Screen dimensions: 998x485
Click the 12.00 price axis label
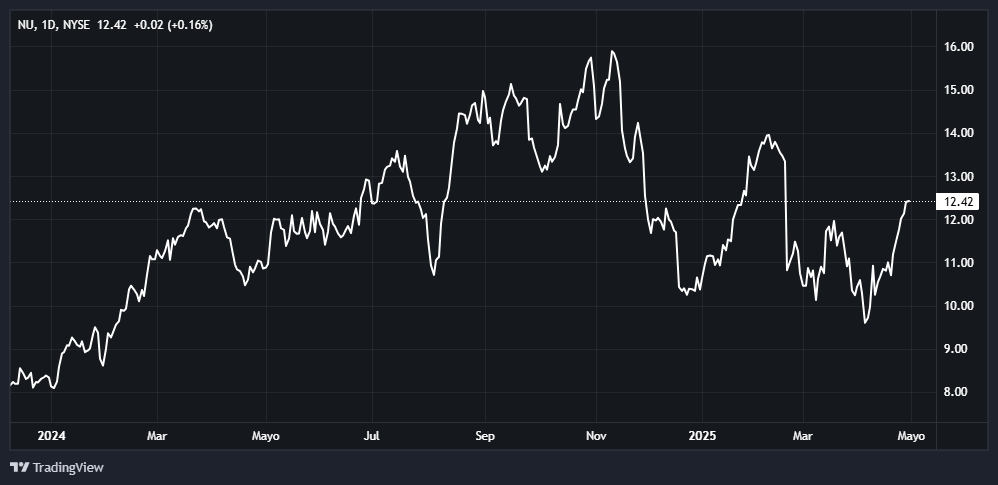960,220
